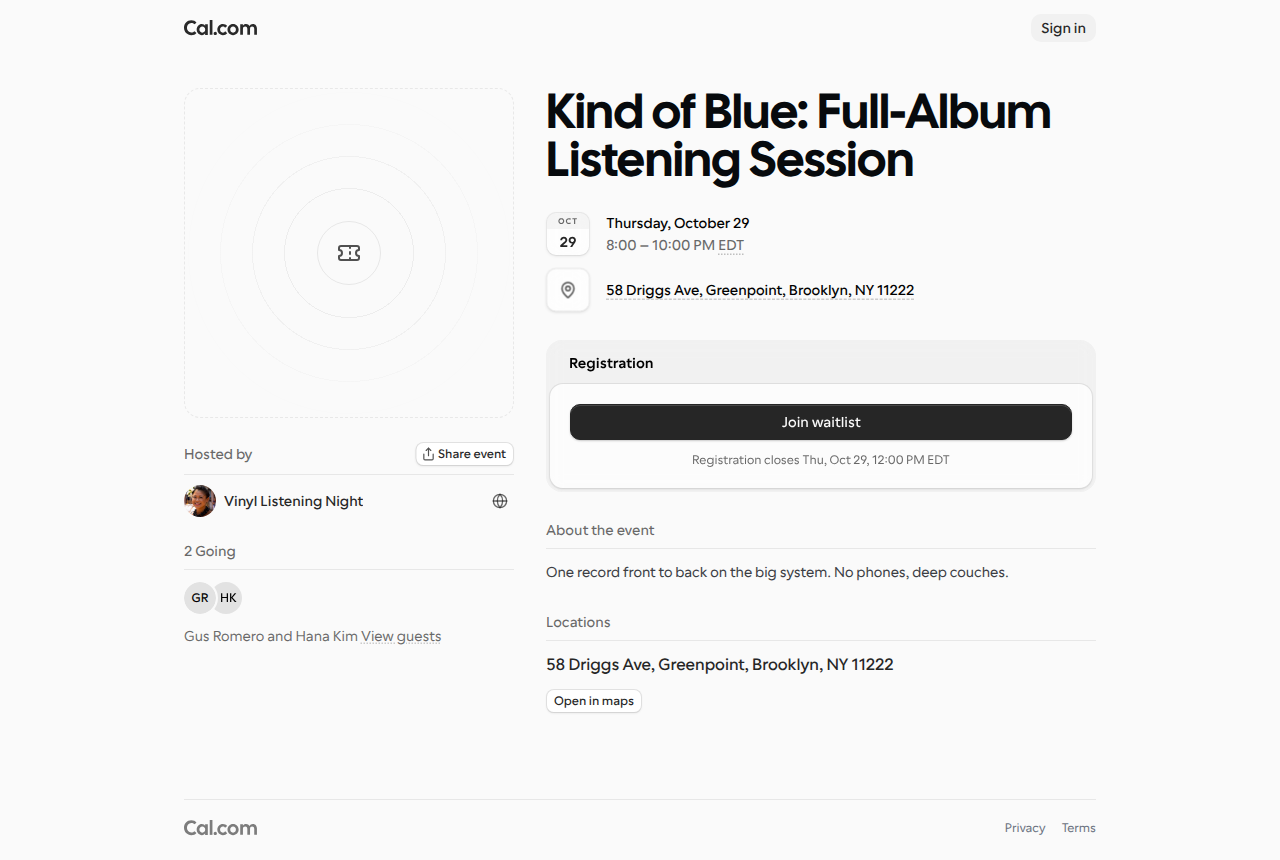Click the Open in maps button
Screen dimensions: 1280x860
tap(594, 701)
